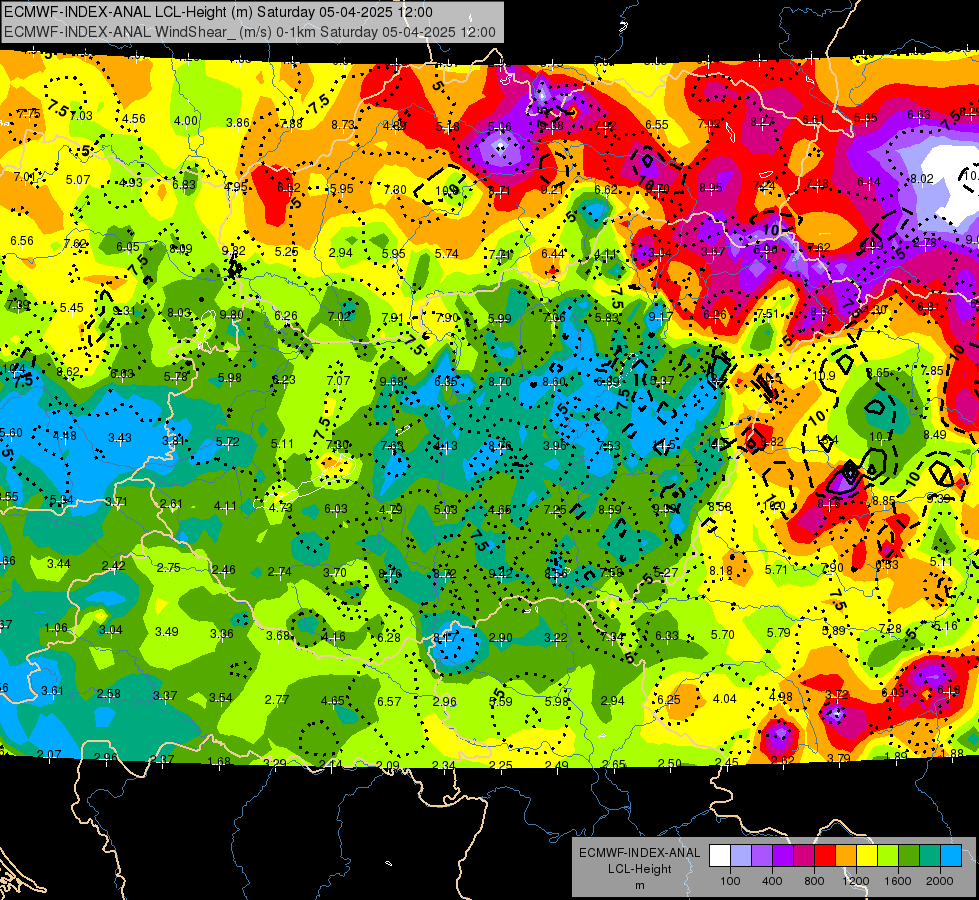Click the legend unit label m
Screen dimensions: 979x900
[639, 885]
